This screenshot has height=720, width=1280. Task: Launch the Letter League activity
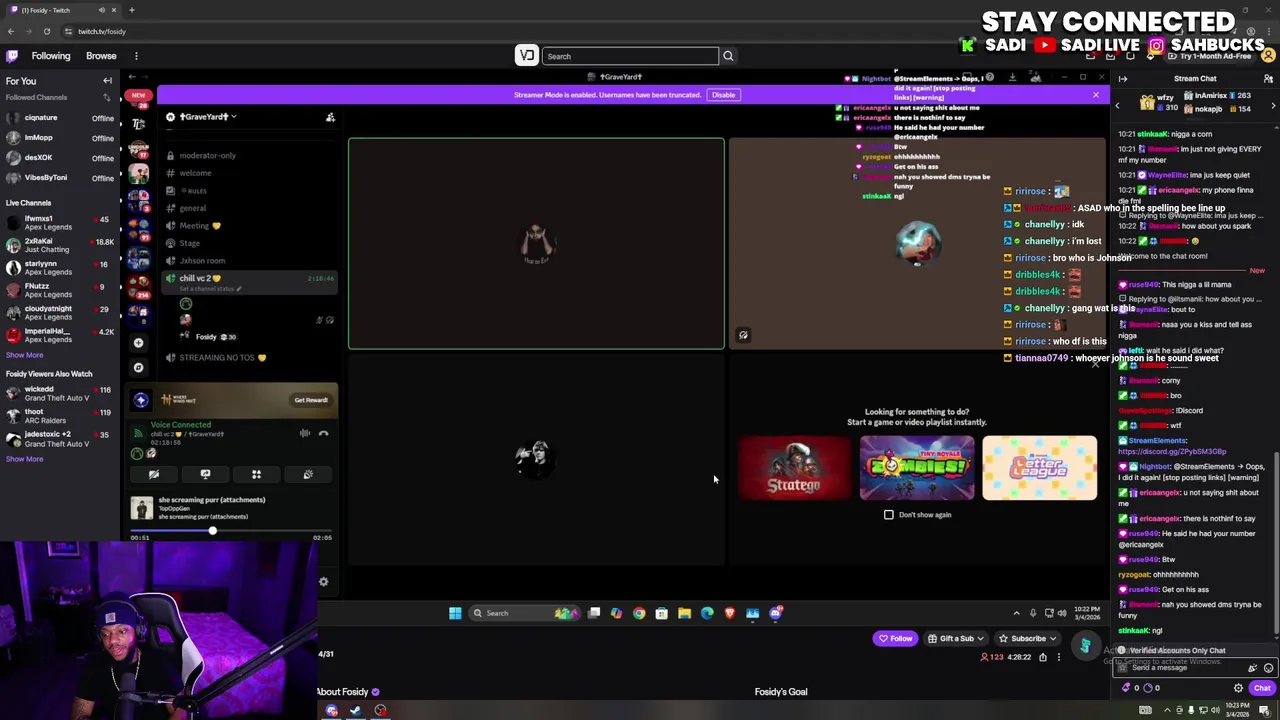pos(1039,468)
